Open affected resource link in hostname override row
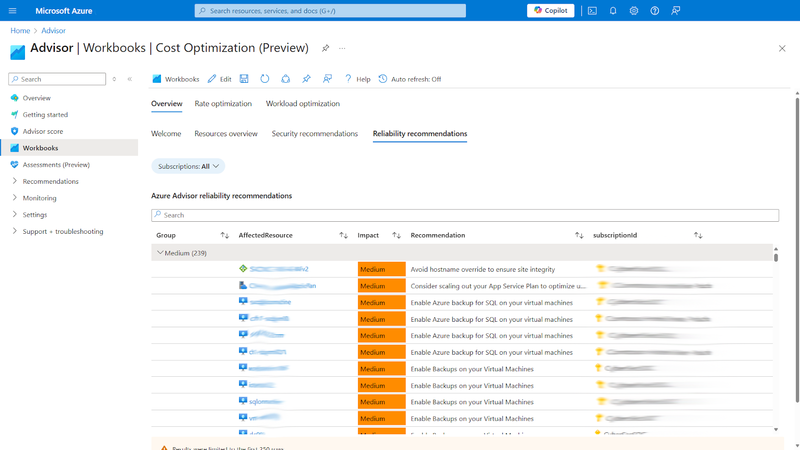This screenshot has width=800, height=450. tap(279, 269)
